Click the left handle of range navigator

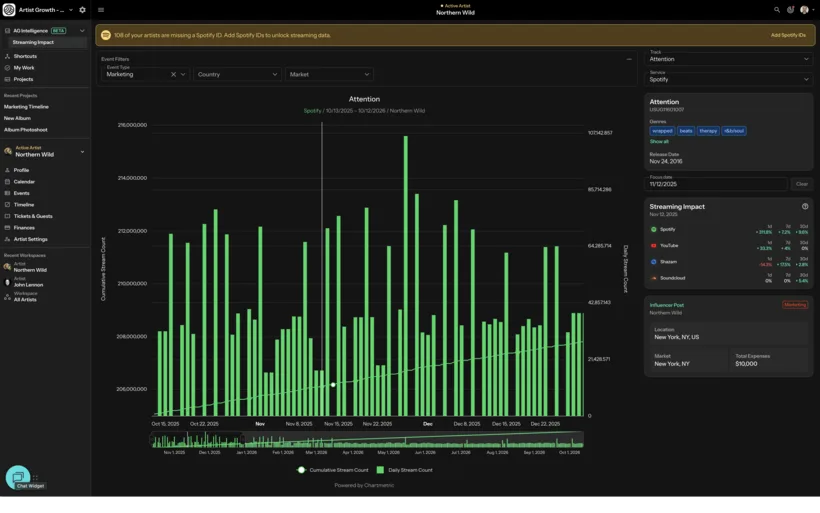coord(153,440)
